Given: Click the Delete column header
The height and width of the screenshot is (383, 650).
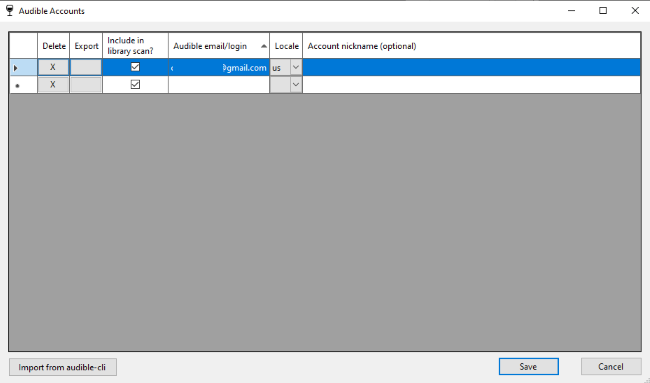Looking at the screenshot, I should (x=54, y=46).
